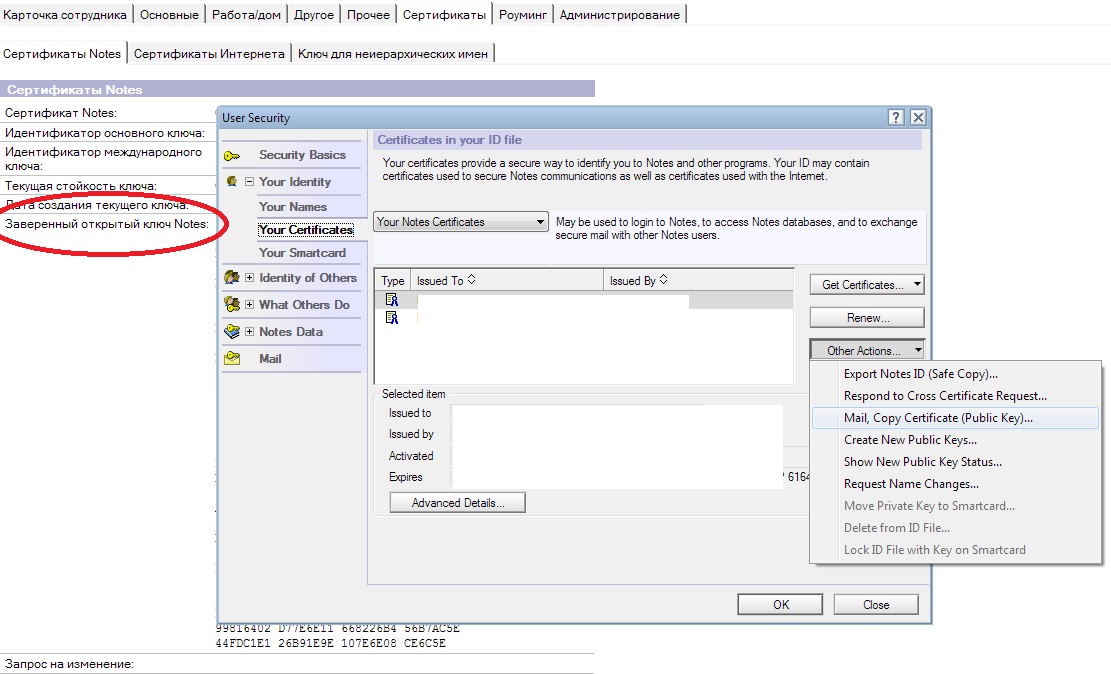The width and height of the screenshot is (1111, 674).
Task: Expand the What Others Do node
Action: coord(249,305)
